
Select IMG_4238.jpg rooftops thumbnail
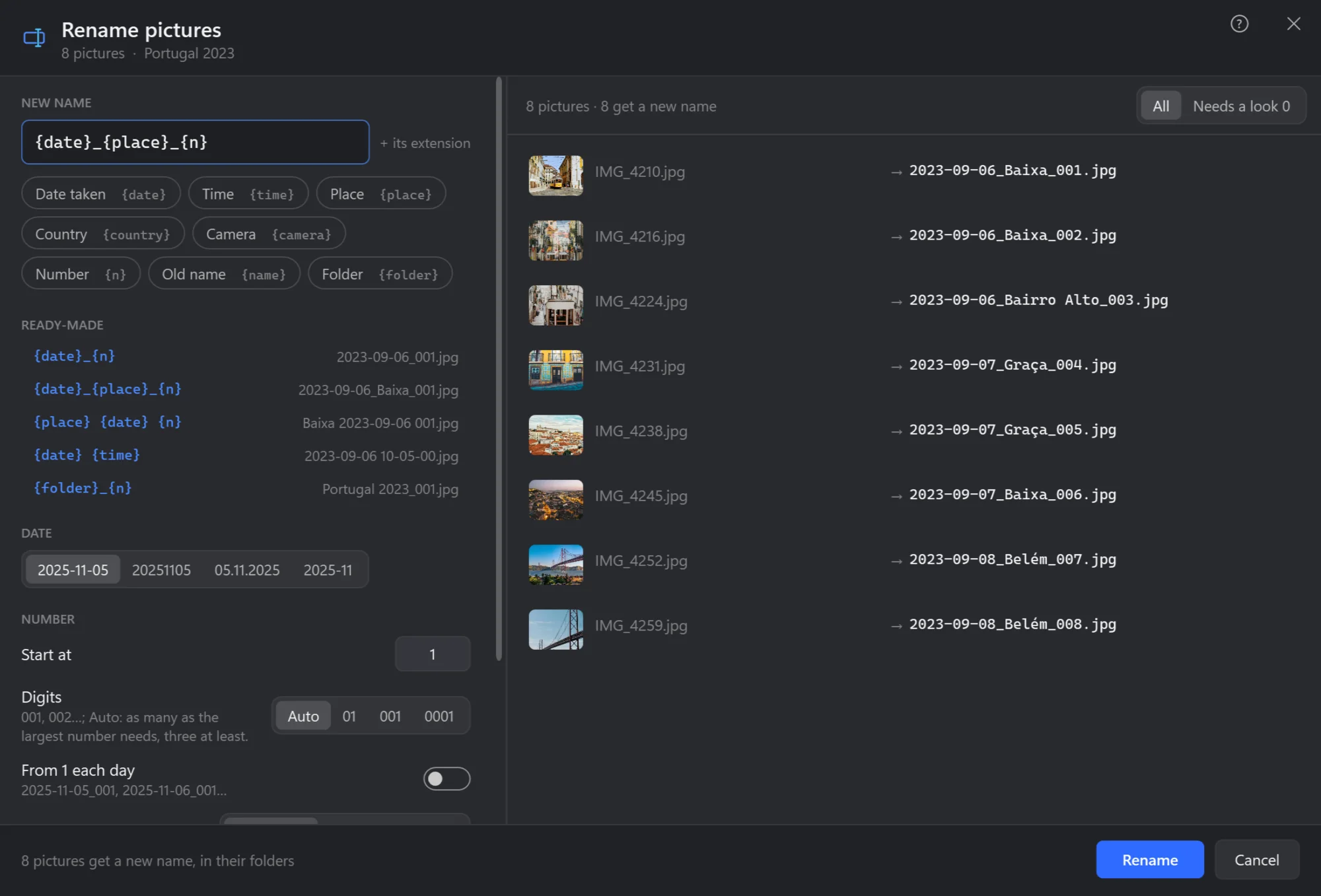click(x=555, y=434)
